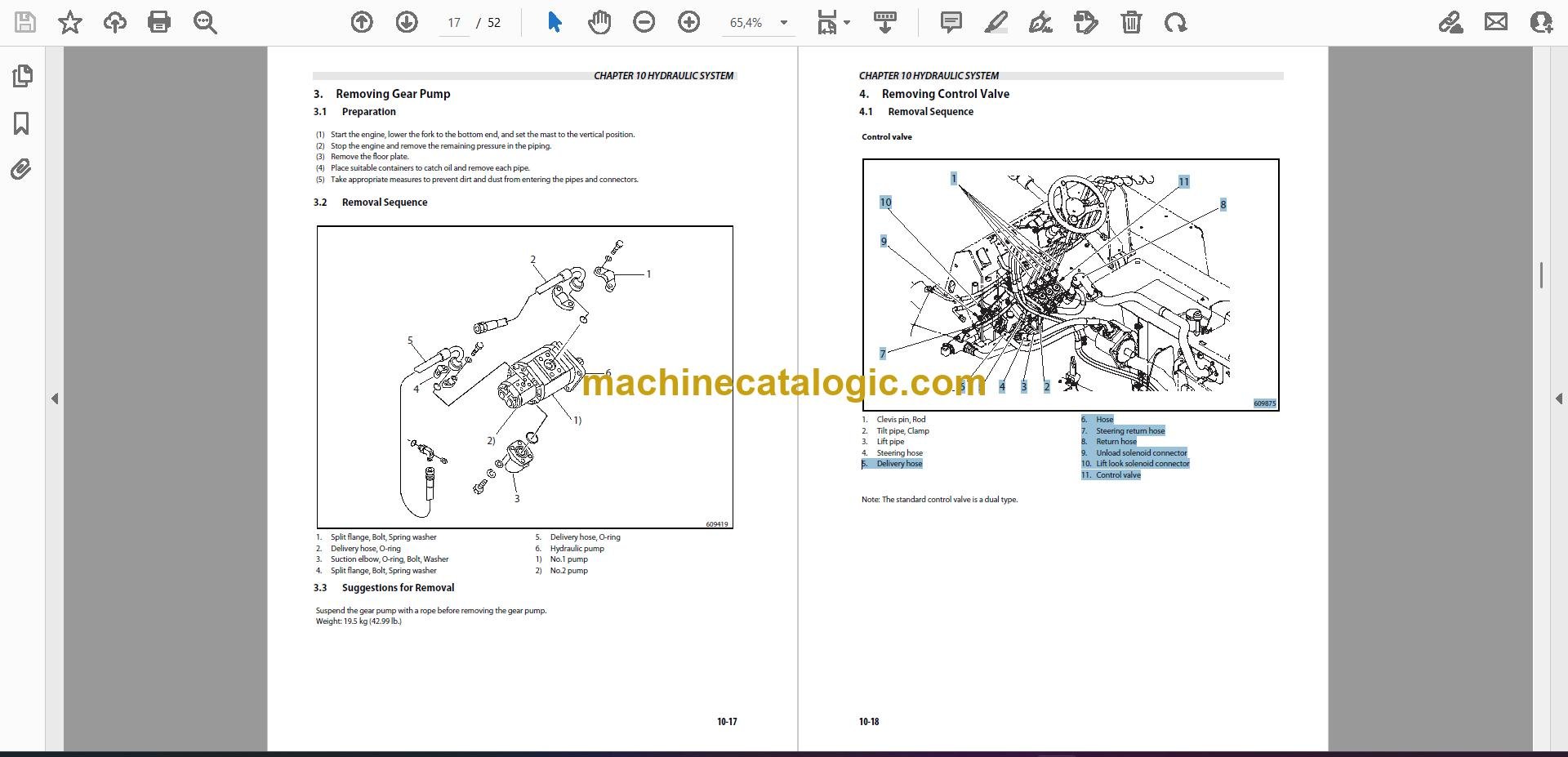Expand the left navigation pane
The height and width of the screenshot is (757, 1568).
55,399
